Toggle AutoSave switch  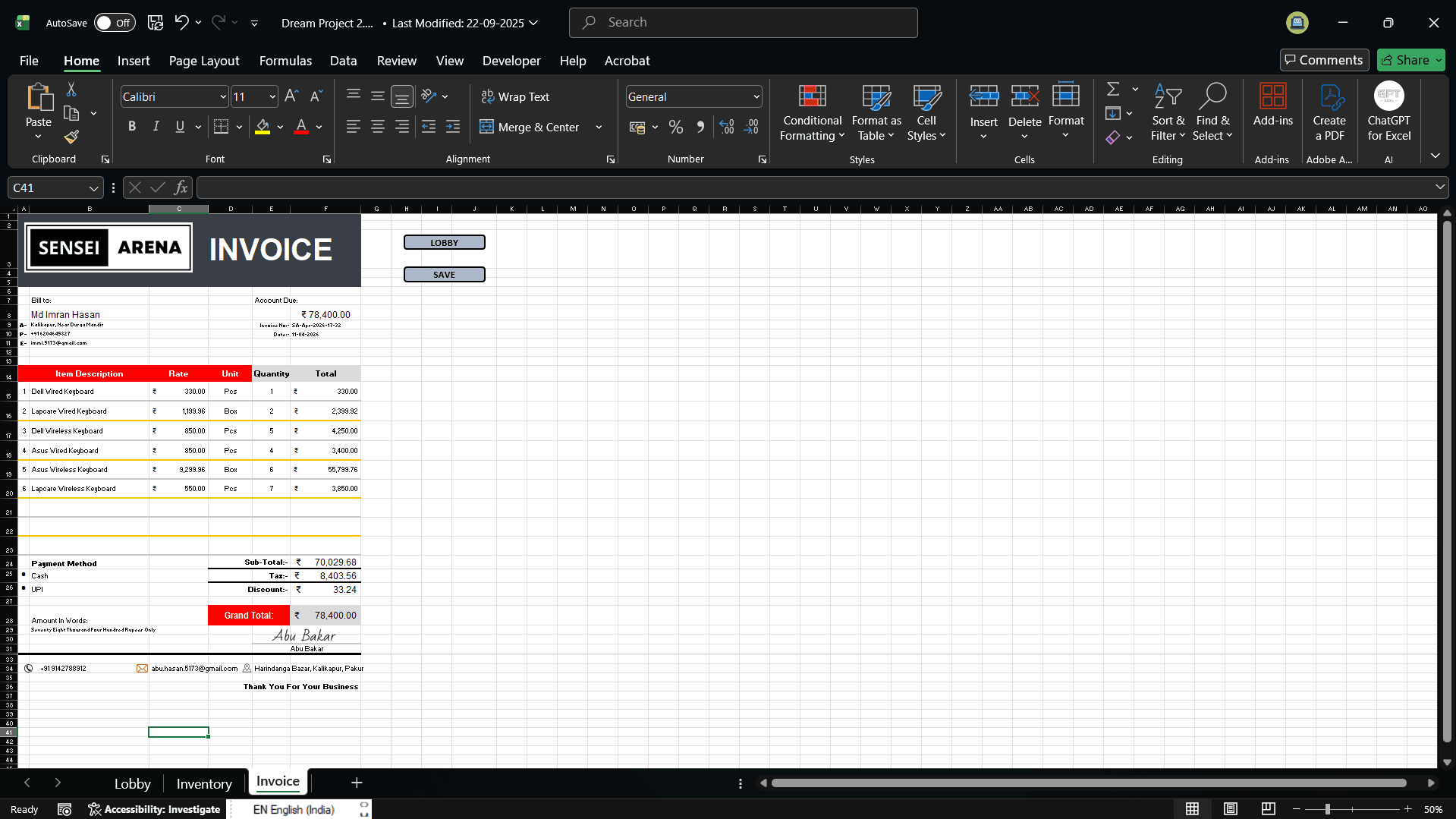click(x=115, y=23)
